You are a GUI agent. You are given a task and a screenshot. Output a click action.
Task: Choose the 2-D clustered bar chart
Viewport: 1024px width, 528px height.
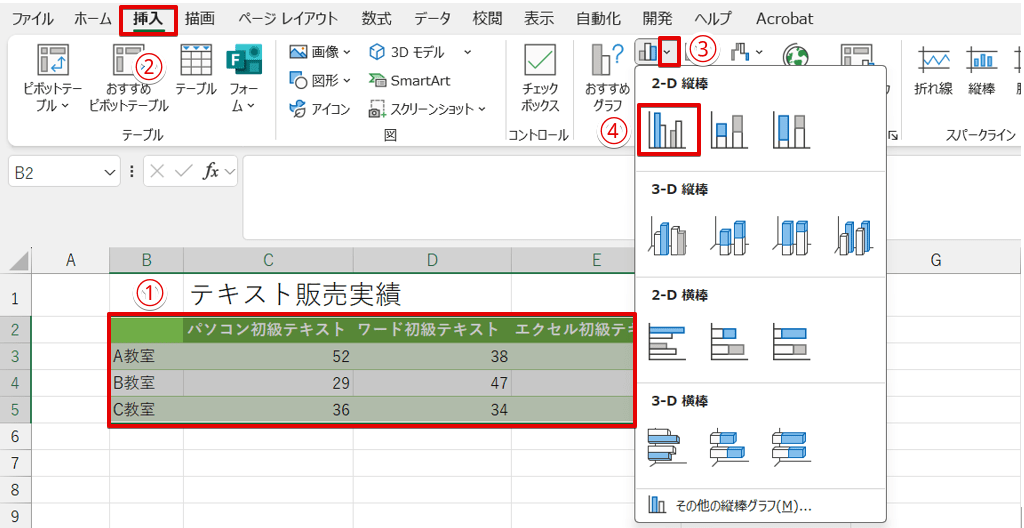click(x=668, y=342)
